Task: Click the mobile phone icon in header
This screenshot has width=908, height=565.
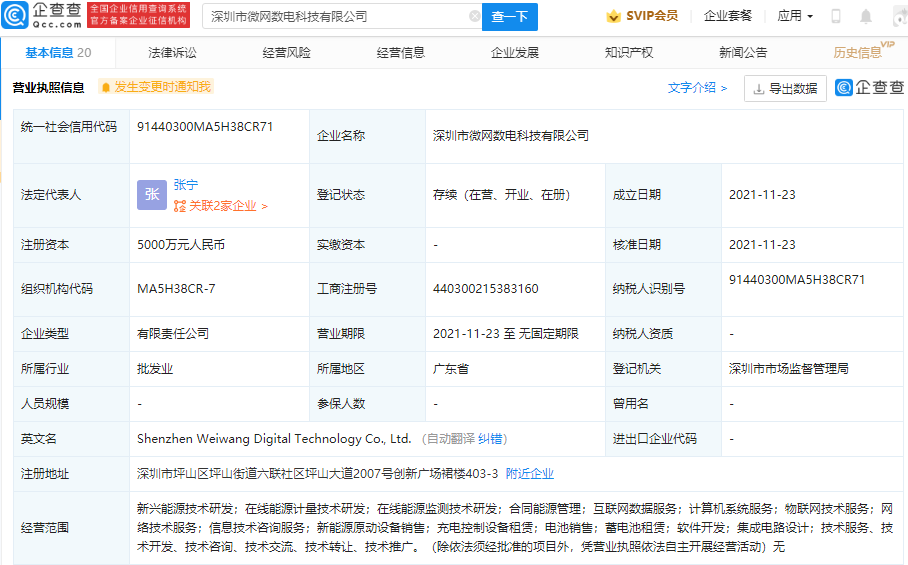Action: coord(836,17)
